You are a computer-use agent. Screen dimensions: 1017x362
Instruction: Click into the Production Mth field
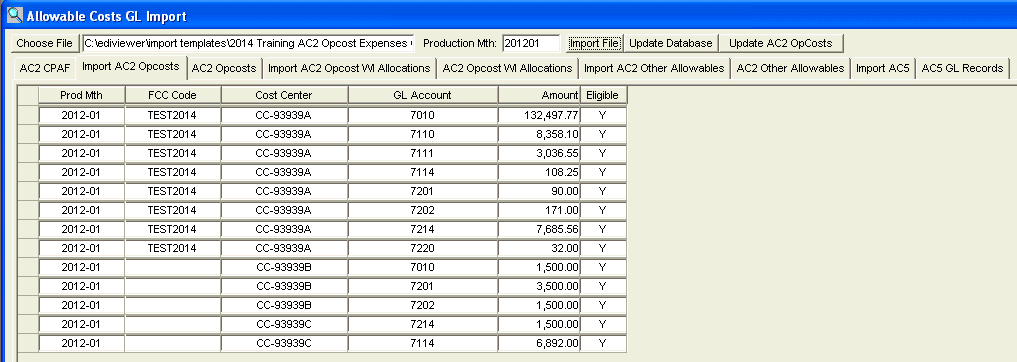tap(531, 43)
